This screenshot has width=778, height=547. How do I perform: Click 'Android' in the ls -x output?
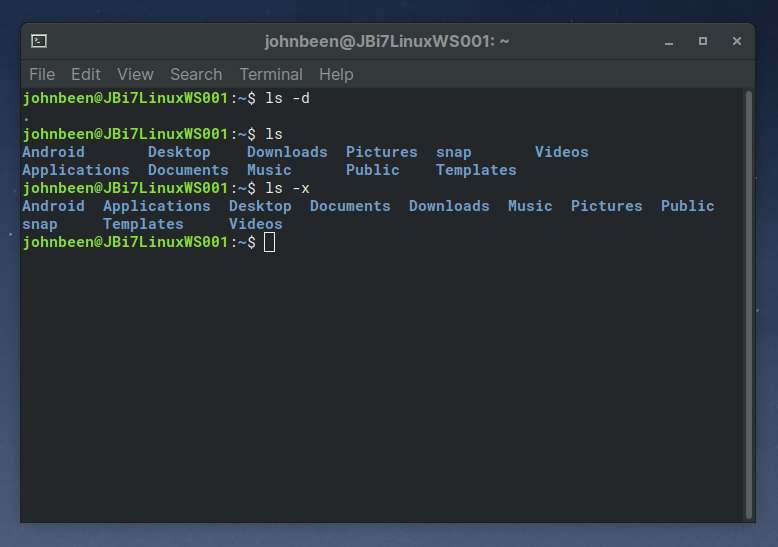[x=54, y=206]
